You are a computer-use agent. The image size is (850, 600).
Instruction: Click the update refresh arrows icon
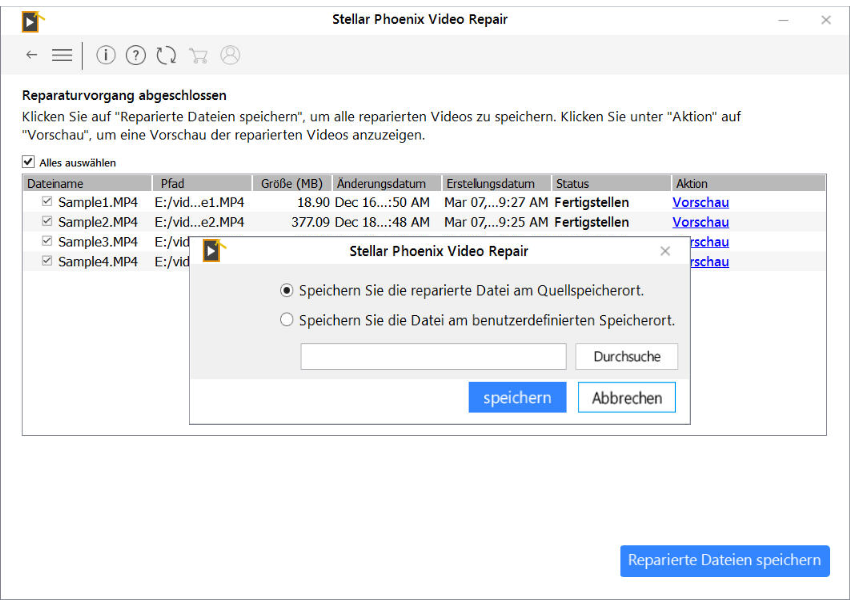click(x=166, y=55)
